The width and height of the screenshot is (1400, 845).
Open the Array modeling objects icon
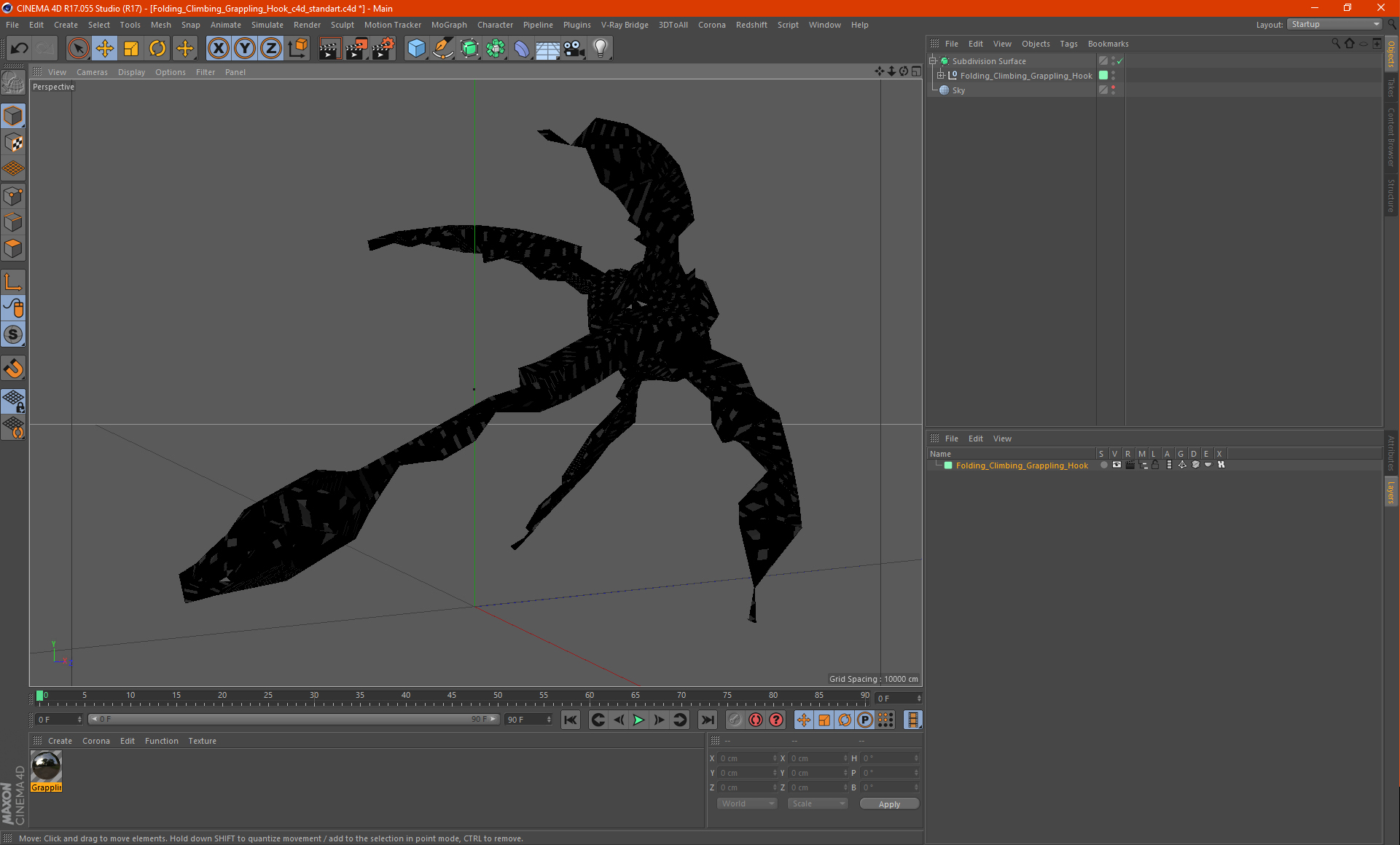(496, 49)
